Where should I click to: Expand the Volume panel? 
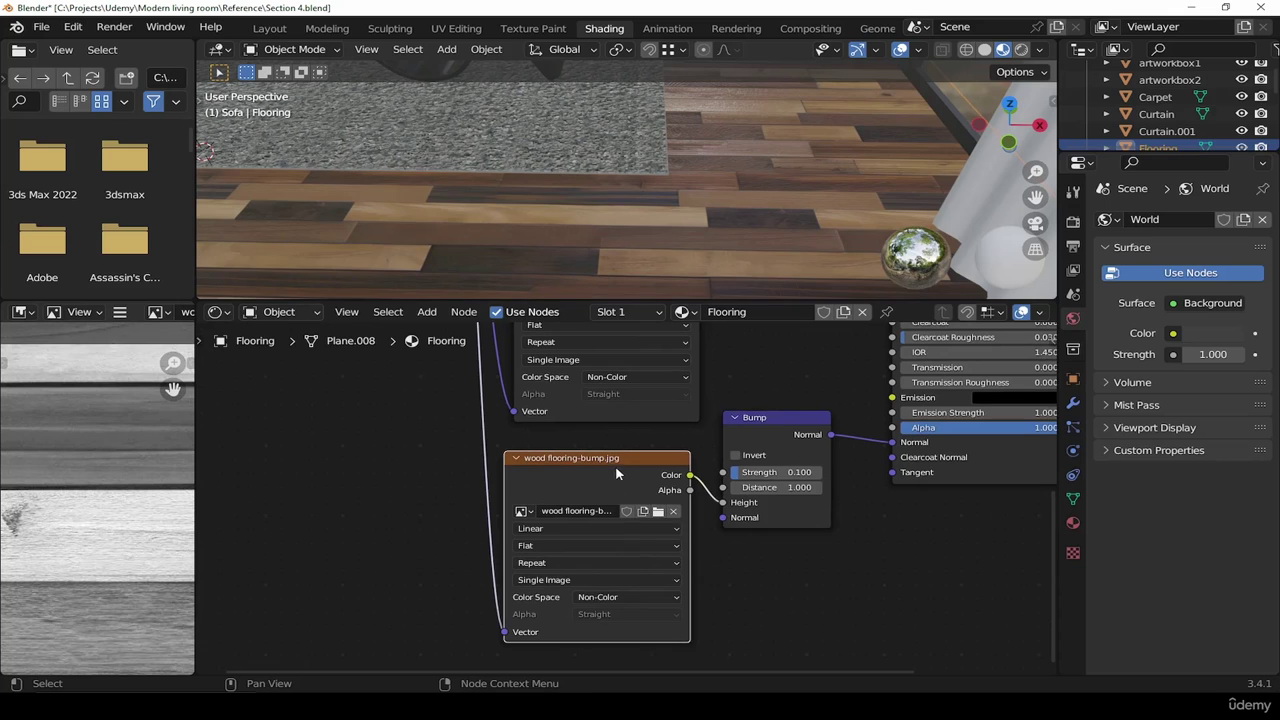click(x=1132, y=382)
